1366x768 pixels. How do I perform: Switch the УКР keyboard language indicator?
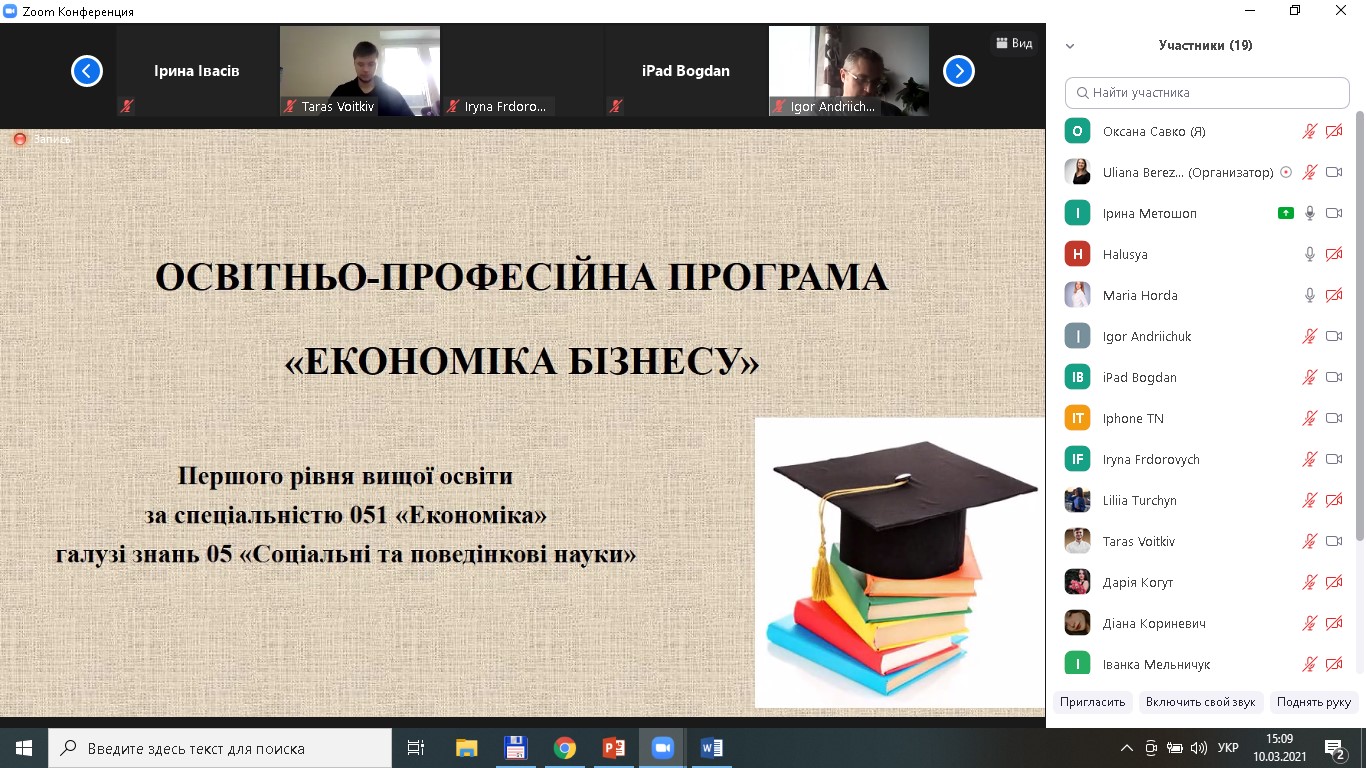tap(1229, 748)
